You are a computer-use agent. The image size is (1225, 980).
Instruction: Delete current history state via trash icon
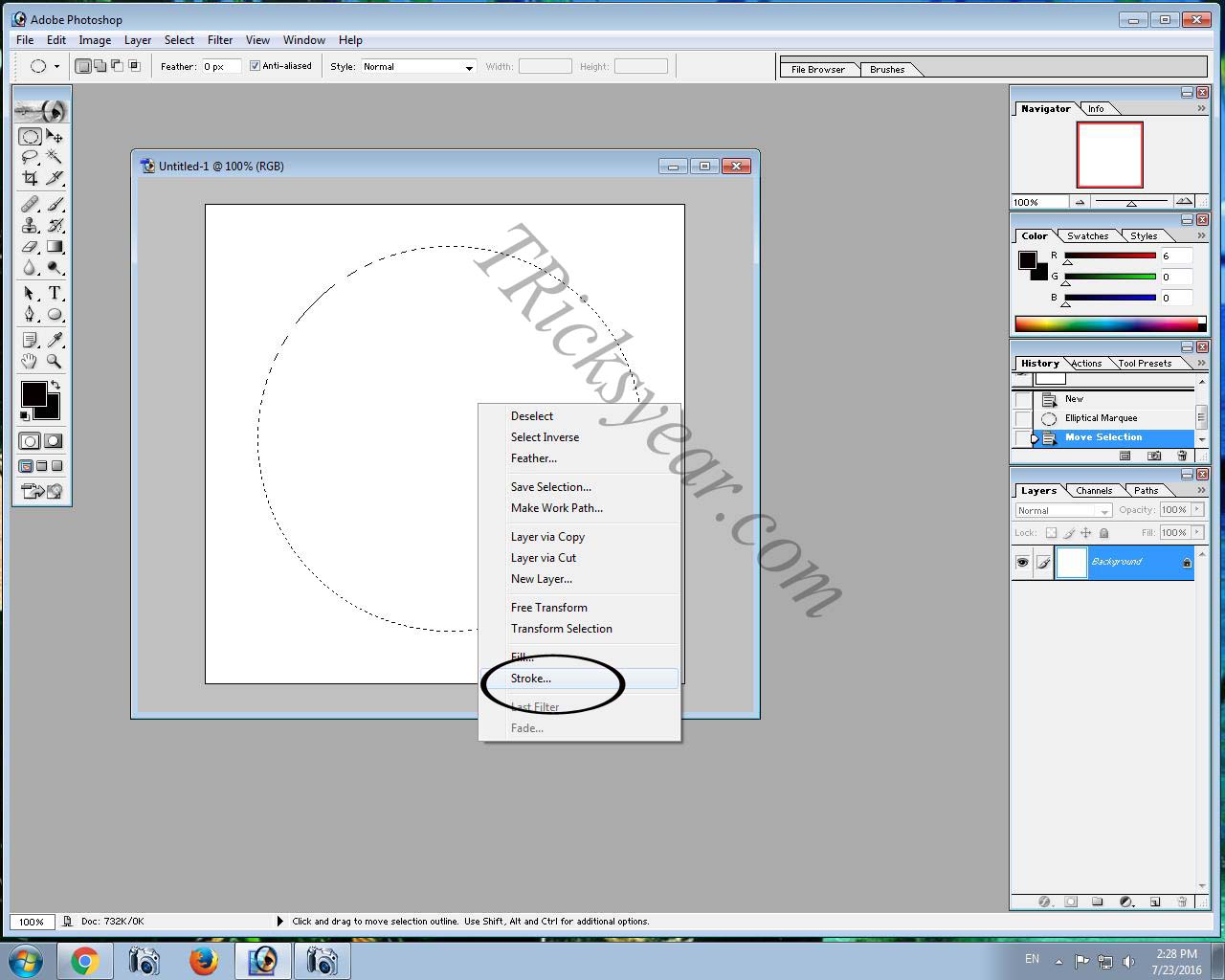(x=1182, y=456)
